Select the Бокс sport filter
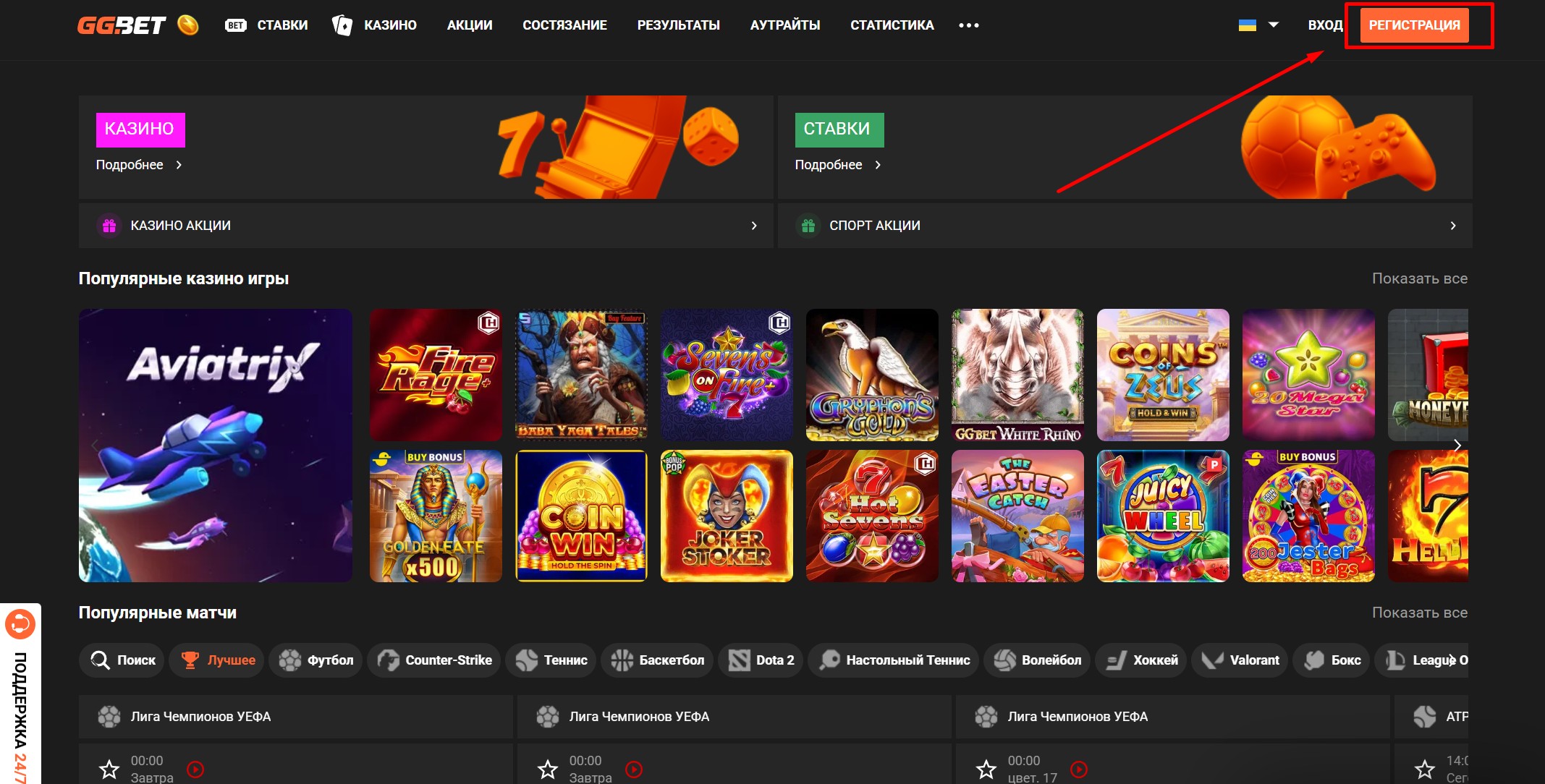 coord(1332,660)
